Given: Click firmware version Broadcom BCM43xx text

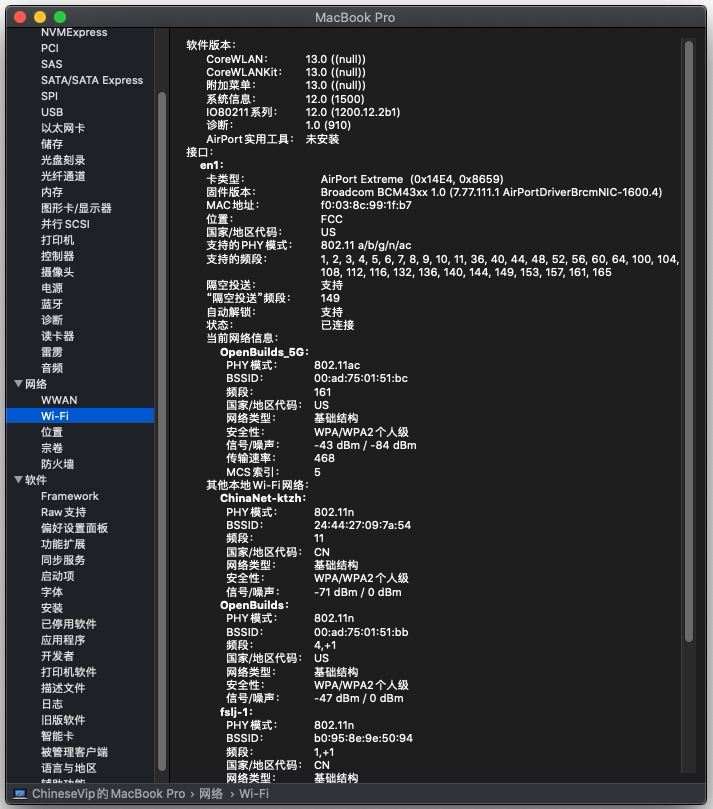Looking at the screenshot, I should click(491, 192).
